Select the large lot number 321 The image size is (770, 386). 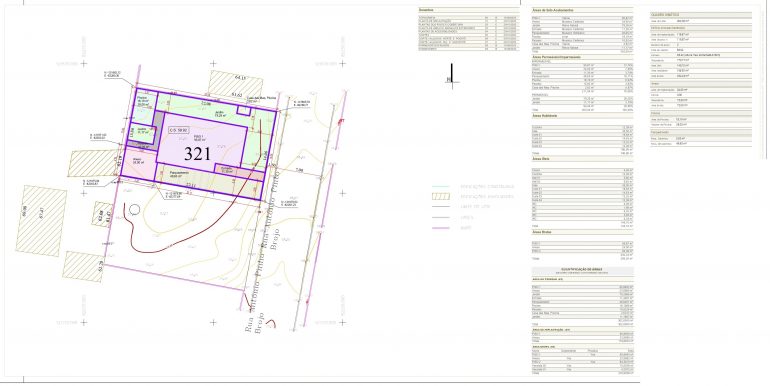coord(198,154)
